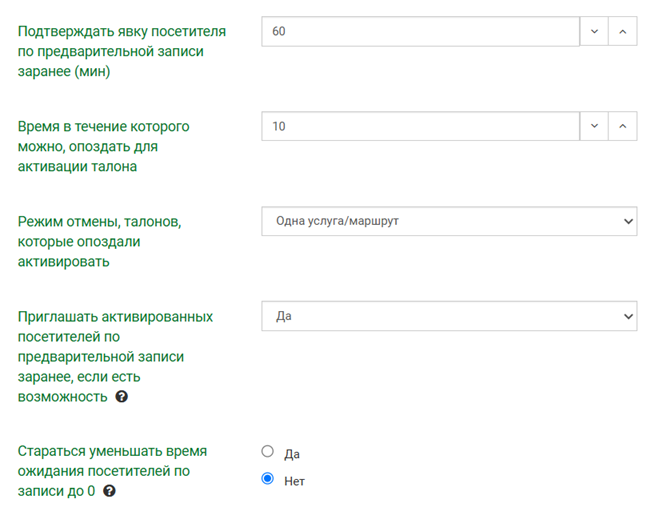Click the 'Да' text beside the radio

point(292,454)
